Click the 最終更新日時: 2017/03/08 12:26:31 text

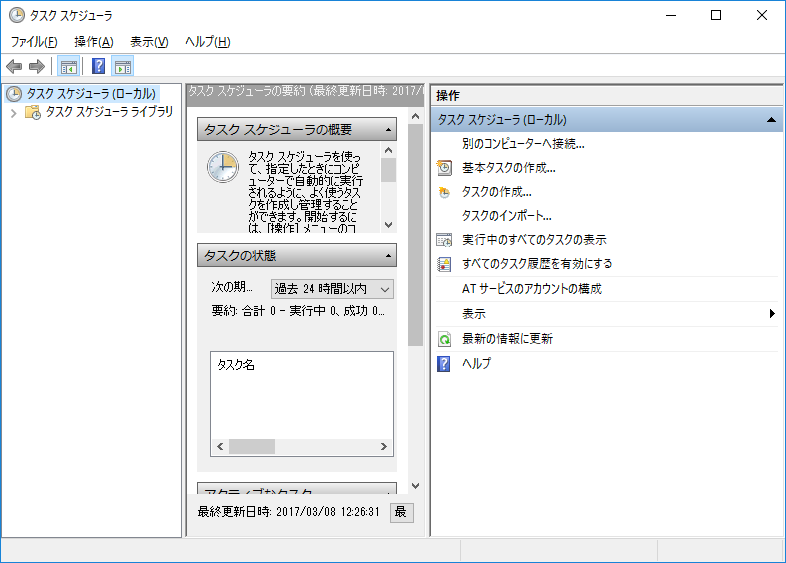tap(288, 512)
